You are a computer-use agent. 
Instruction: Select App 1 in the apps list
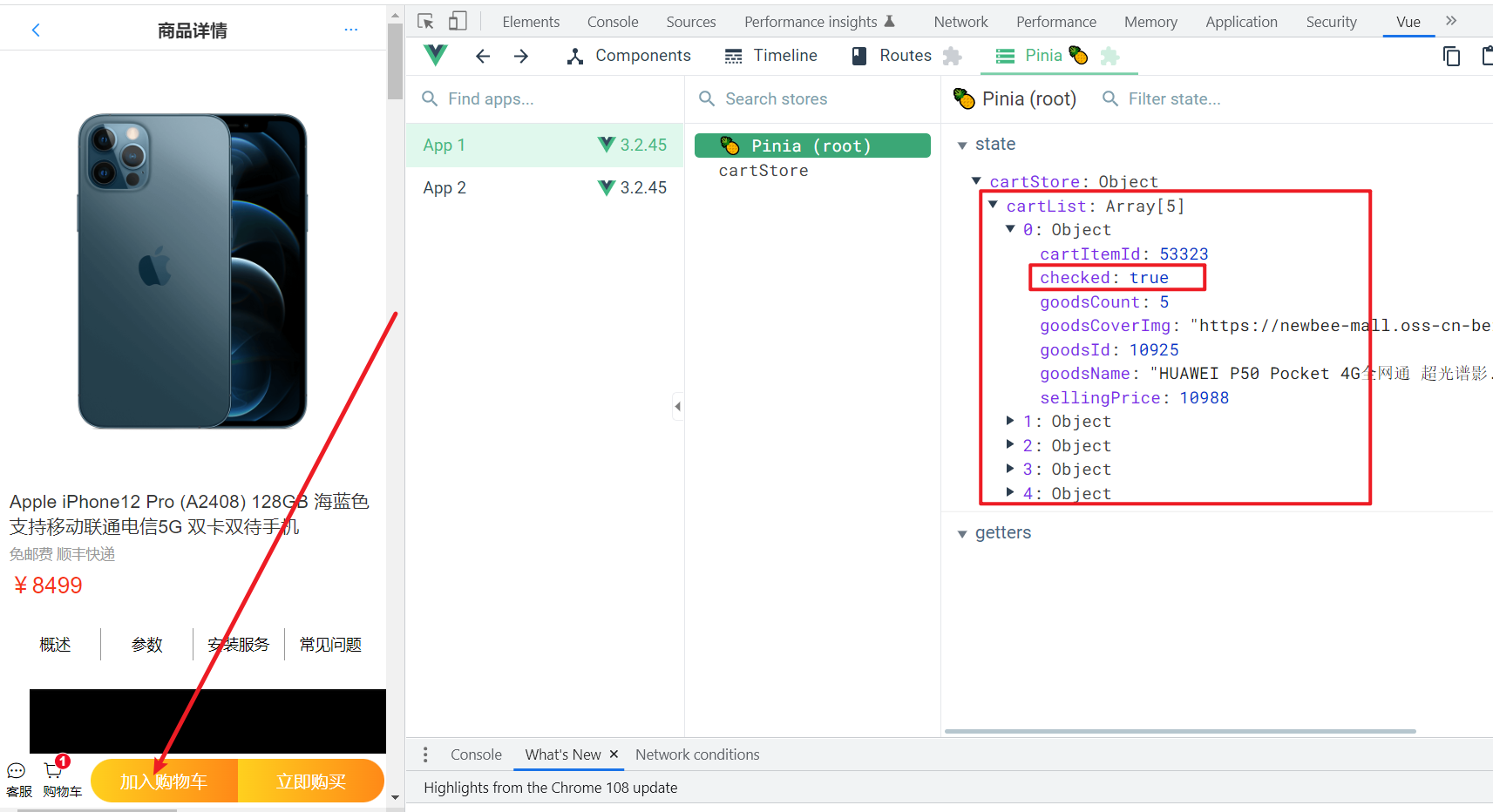click(545, 145)
